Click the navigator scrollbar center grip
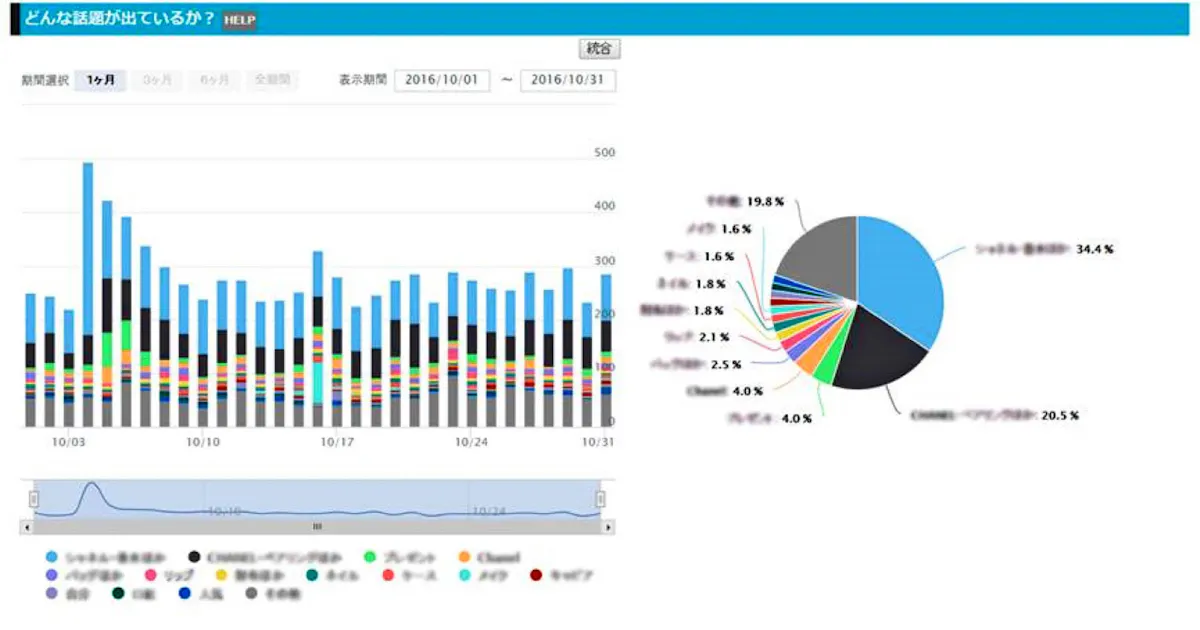1200x630 pixels. tap(317, 526)
